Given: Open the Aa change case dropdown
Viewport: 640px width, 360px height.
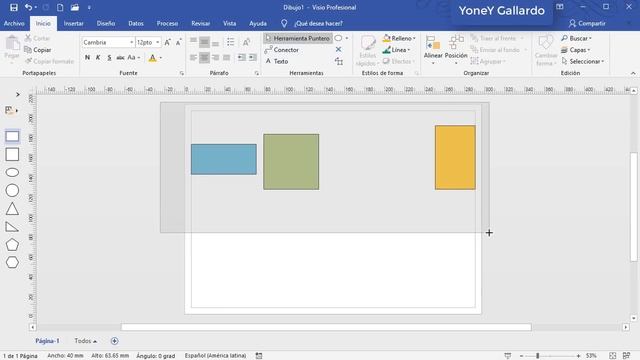Looking at the screenshot, I should click(x=133, y=58).
